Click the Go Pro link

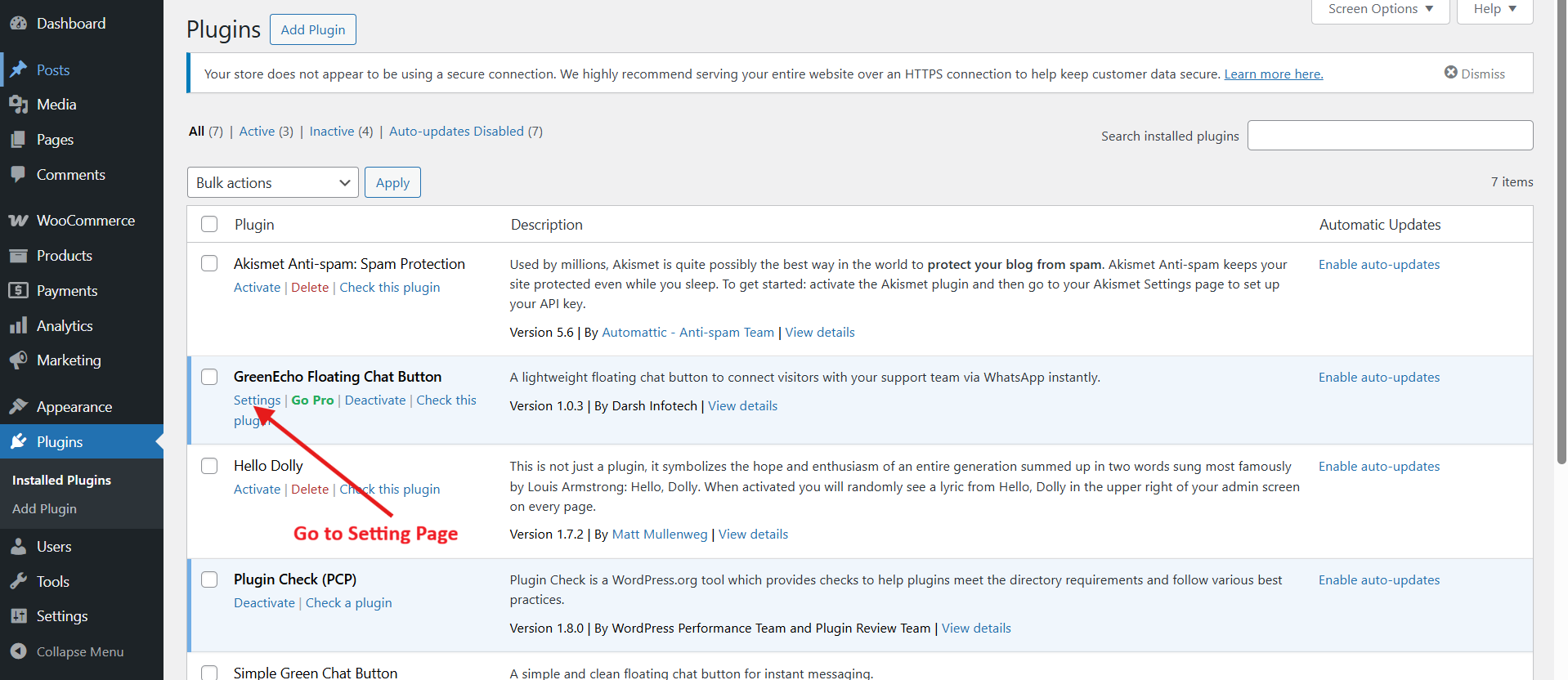click(312, 400)
